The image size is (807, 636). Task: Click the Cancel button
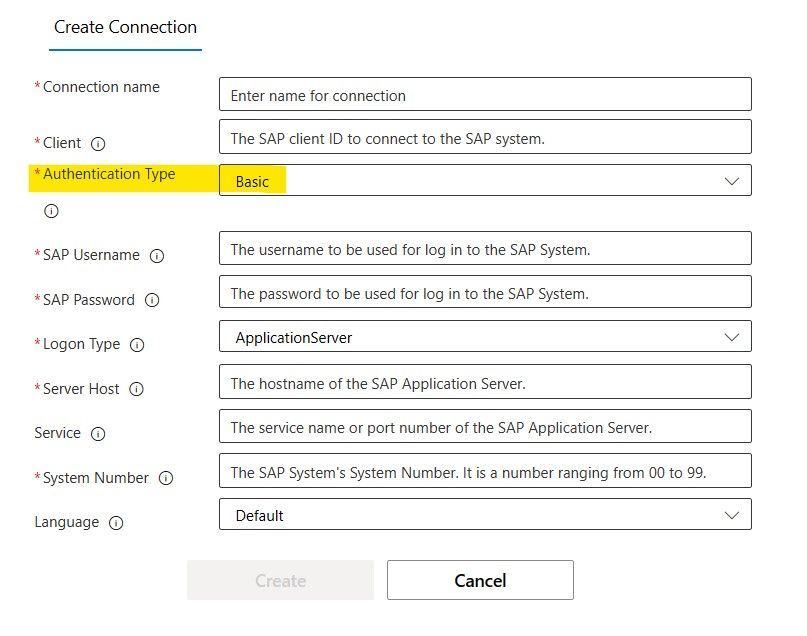tap(480, 580)
